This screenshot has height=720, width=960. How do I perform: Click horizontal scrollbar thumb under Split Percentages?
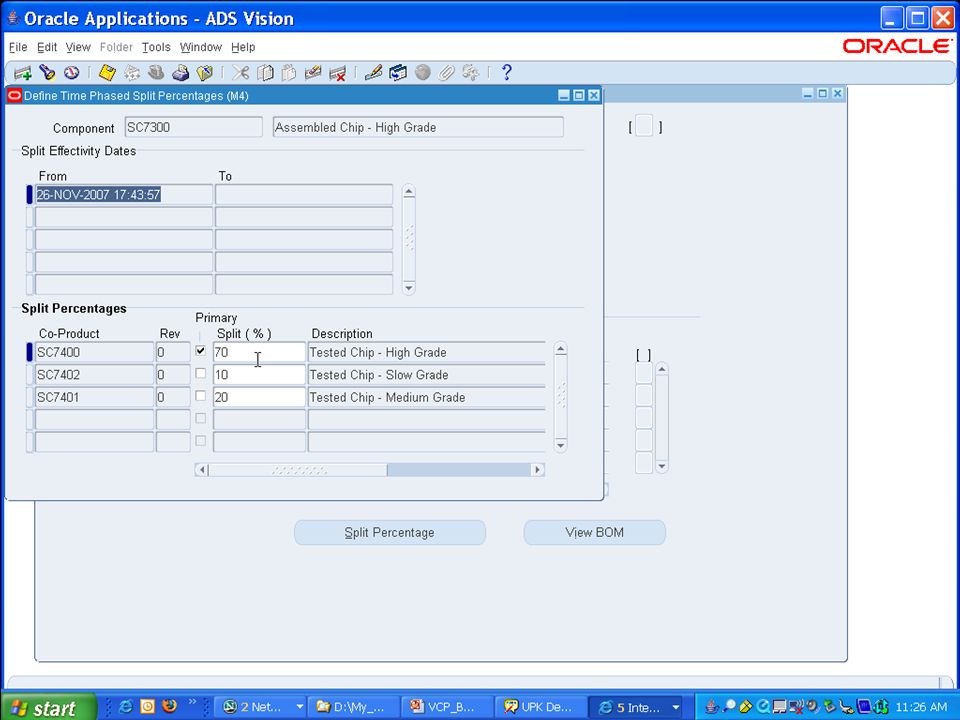click(298, 470)
